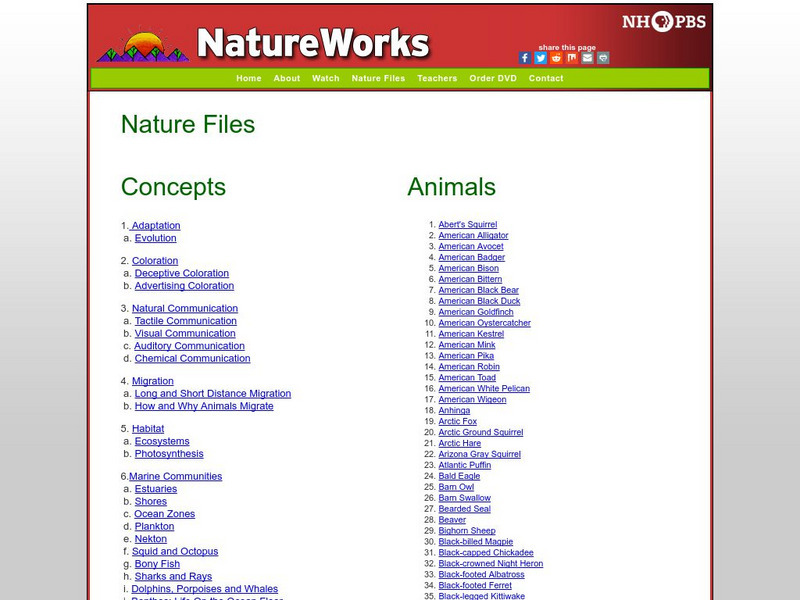Open Bearded Seal page
The width and height of the screenshot is (800, 600).
465,509
